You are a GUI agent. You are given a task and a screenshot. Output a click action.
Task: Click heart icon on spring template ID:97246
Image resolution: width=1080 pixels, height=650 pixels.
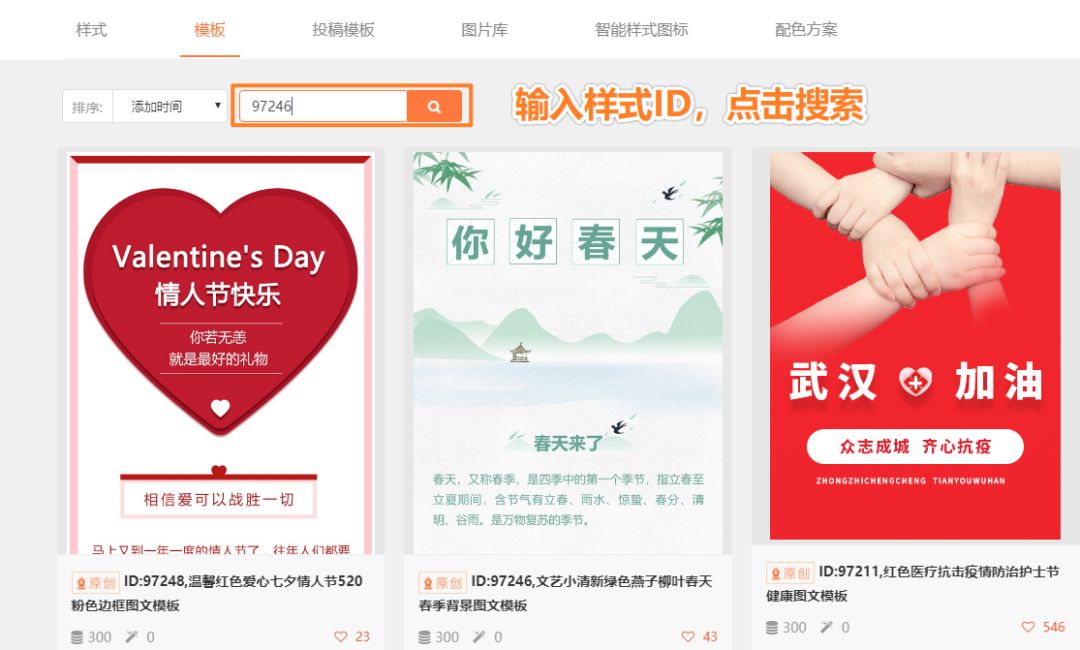click(687, 636)
